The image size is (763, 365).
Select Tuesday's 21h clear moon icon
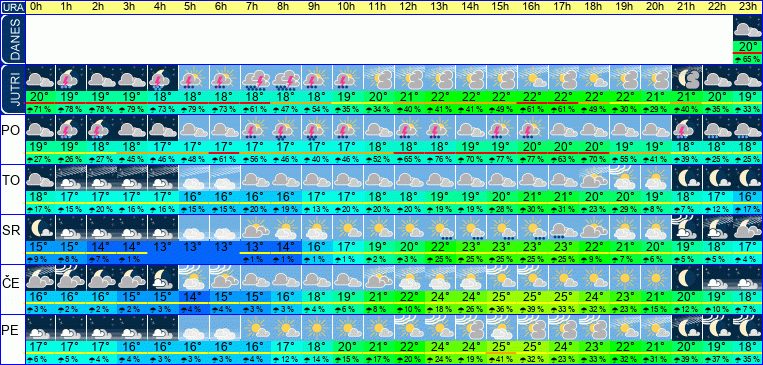pos(686,178)
